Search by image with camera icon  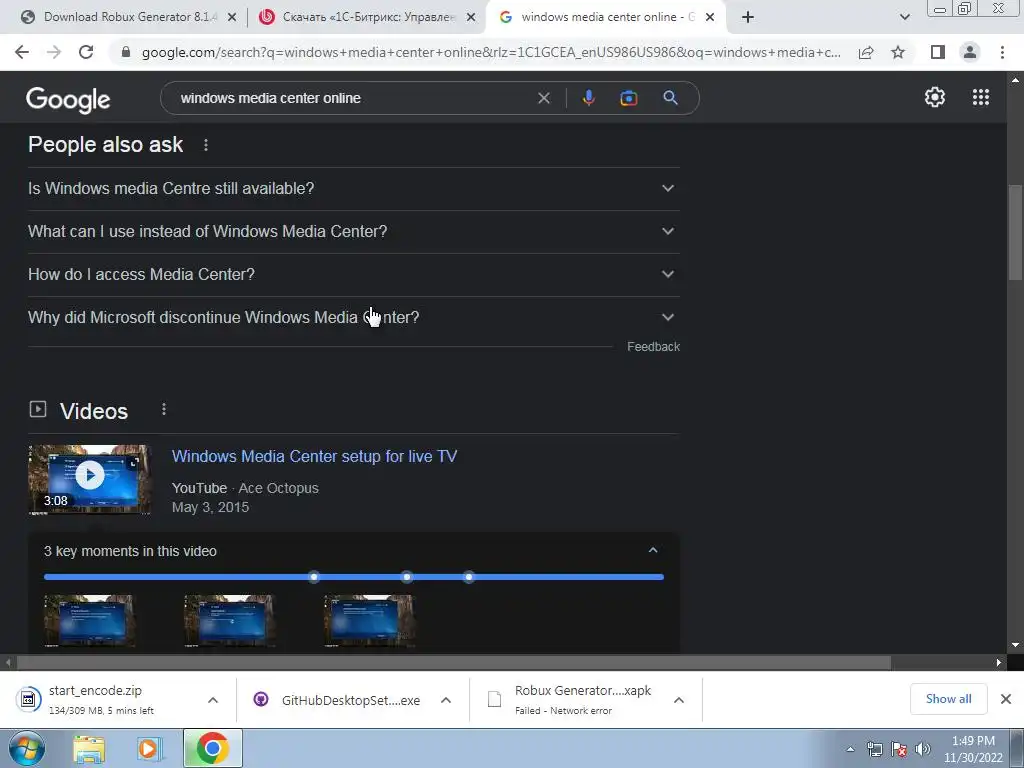pos(628,98)
